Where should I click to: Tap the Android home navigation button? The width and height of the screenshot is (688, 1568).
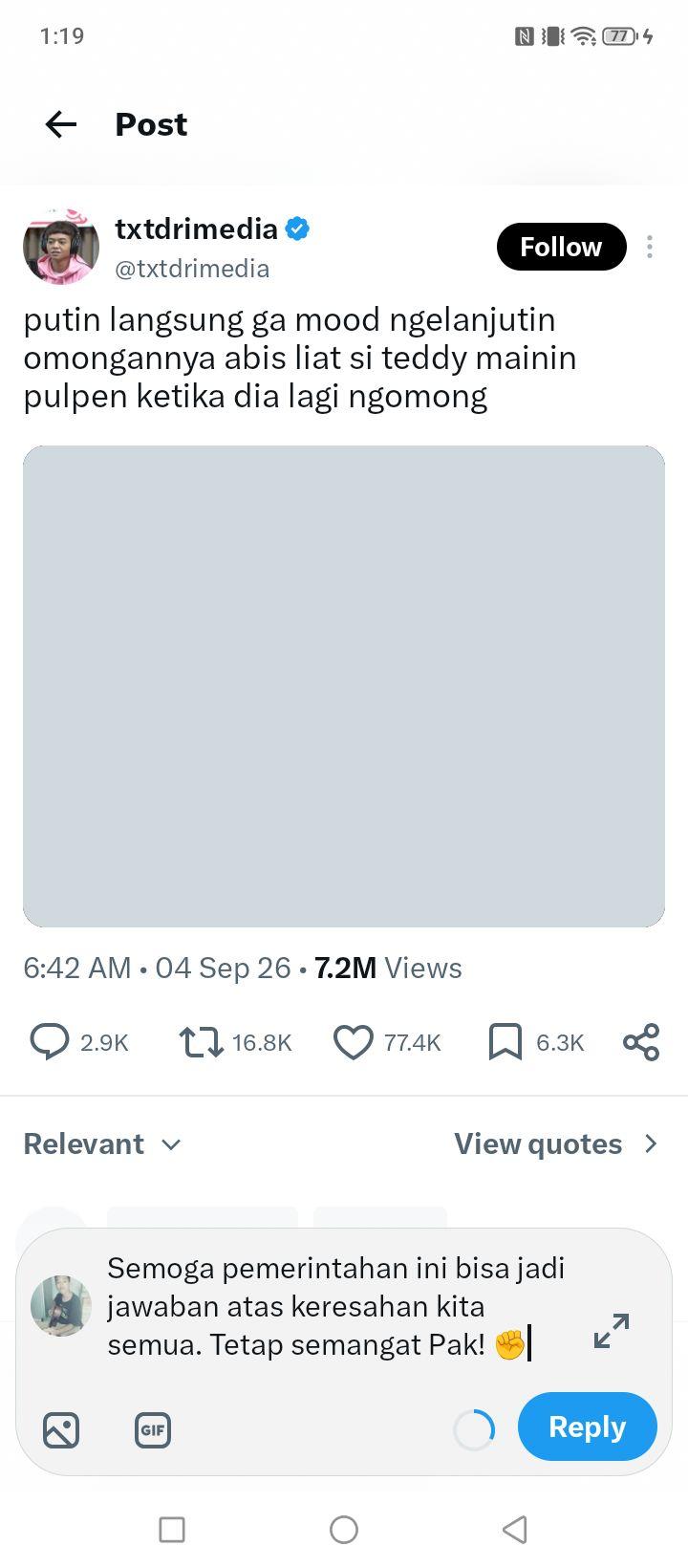click(344, 1529)
